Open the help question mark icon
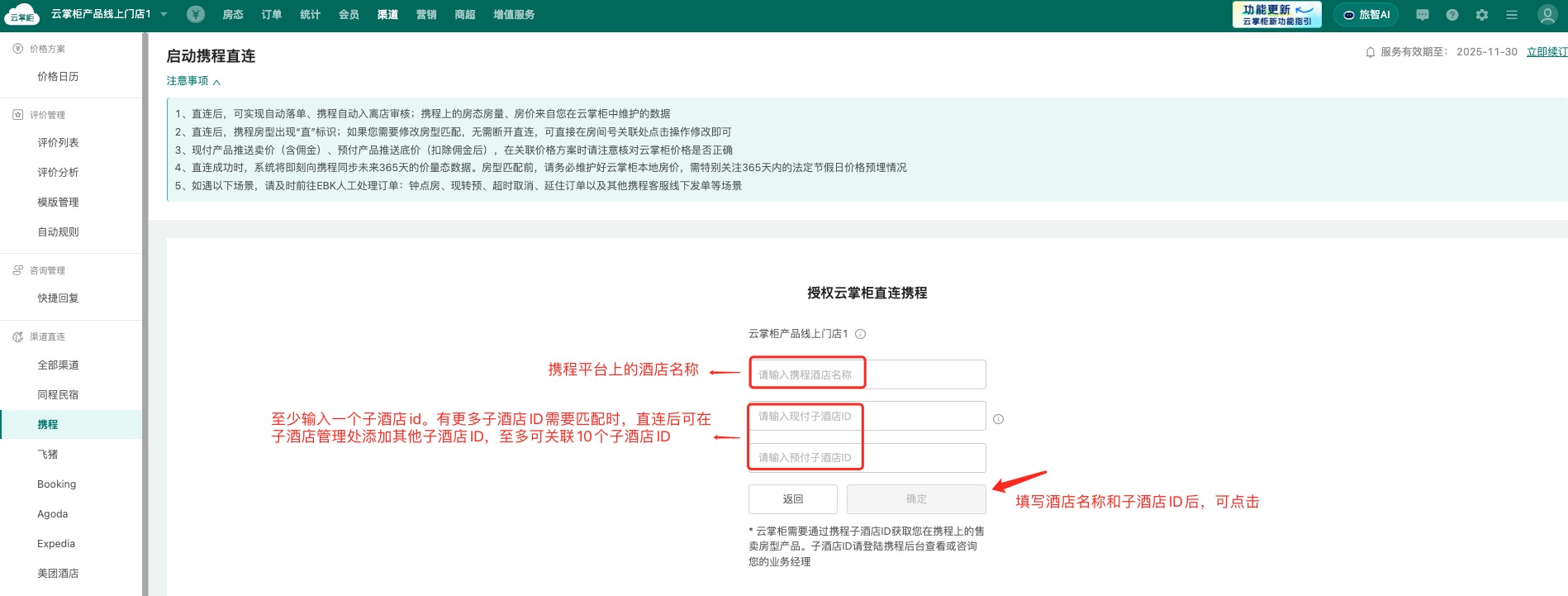The height and width of the screenshot is (596, 1568). point(1452,15)
